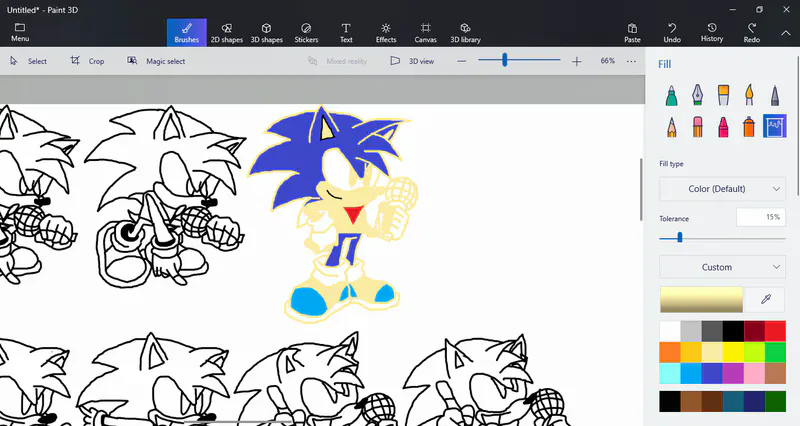This screenshot has height=426, width=800.
Task: Select the Oil brush
Action: point(723,95)
